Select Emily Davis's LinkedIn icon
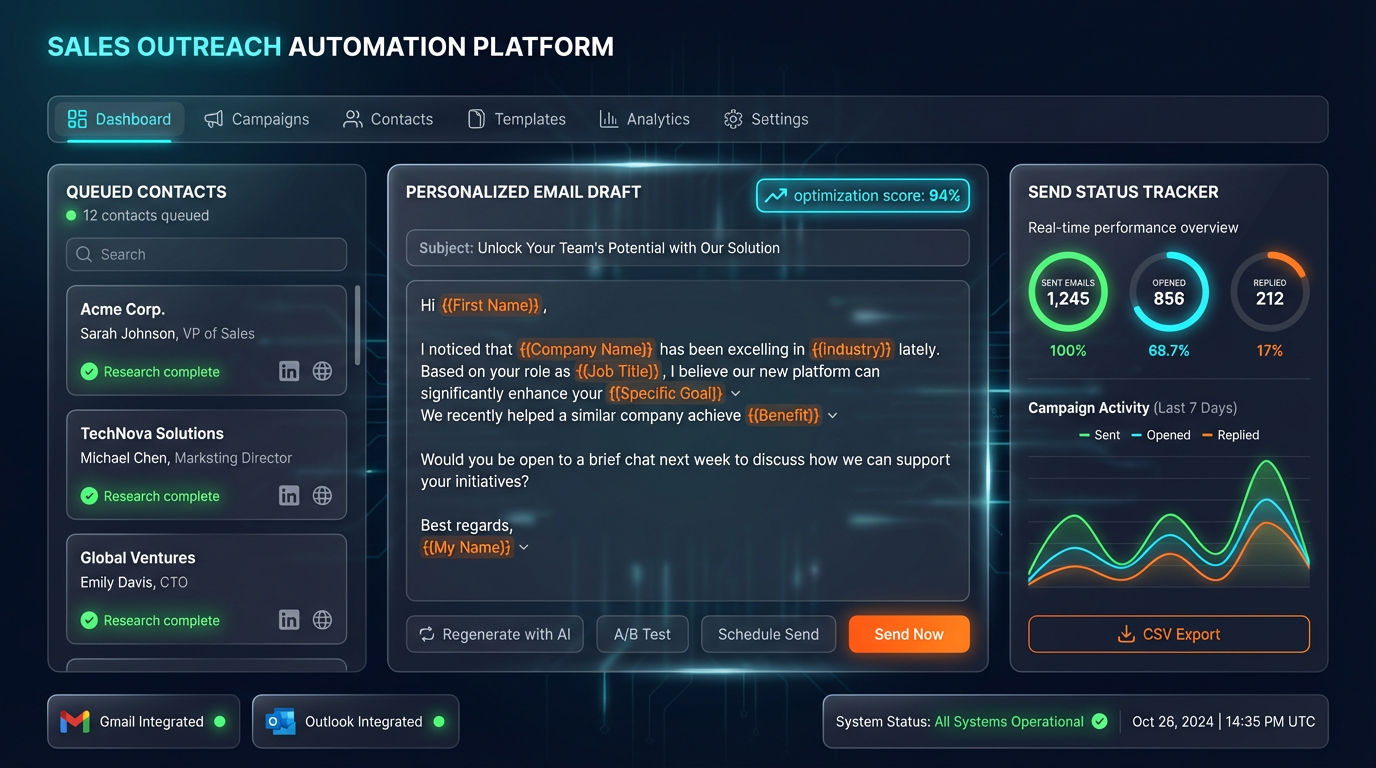Screen dimensions: 1376x768 (x=289, y=619)
